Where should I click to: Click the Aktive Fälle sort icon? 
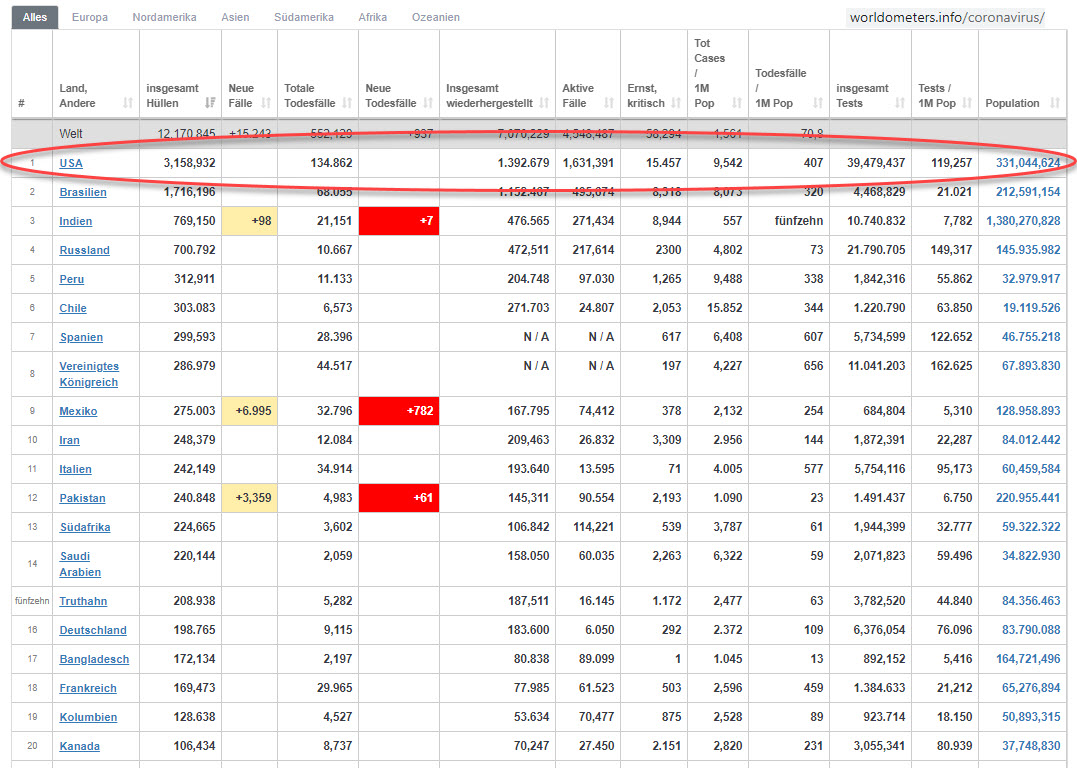coord(609,103)
